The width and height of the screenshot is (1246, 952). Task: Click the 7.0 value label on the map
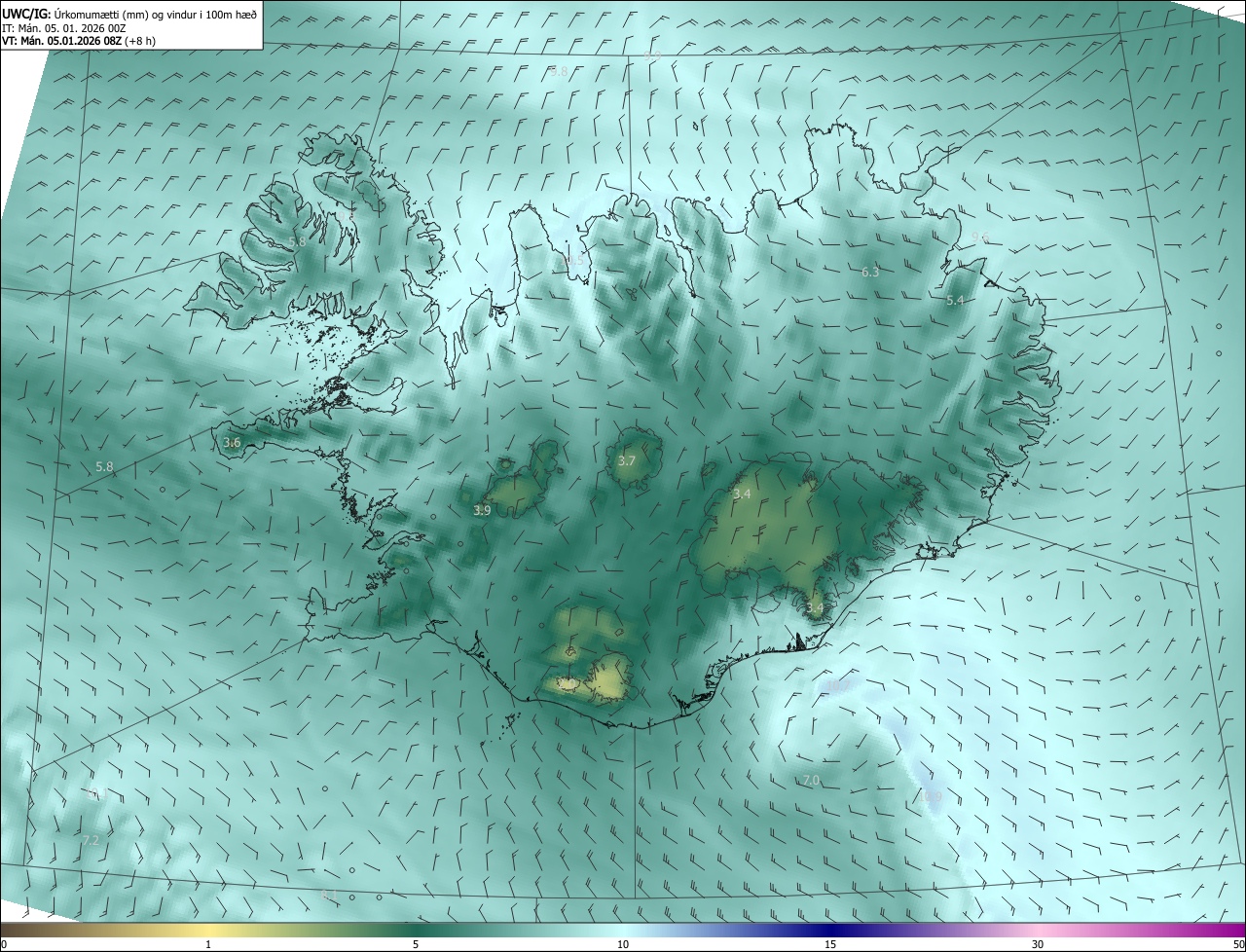click(811, 781)
